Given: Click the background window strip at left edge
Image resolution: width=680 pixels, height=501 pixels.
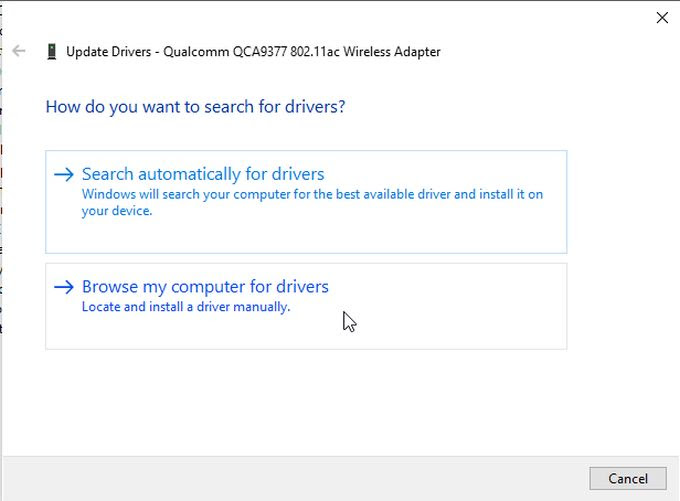Looking at the screenshot, I should [x=2, y=250].
